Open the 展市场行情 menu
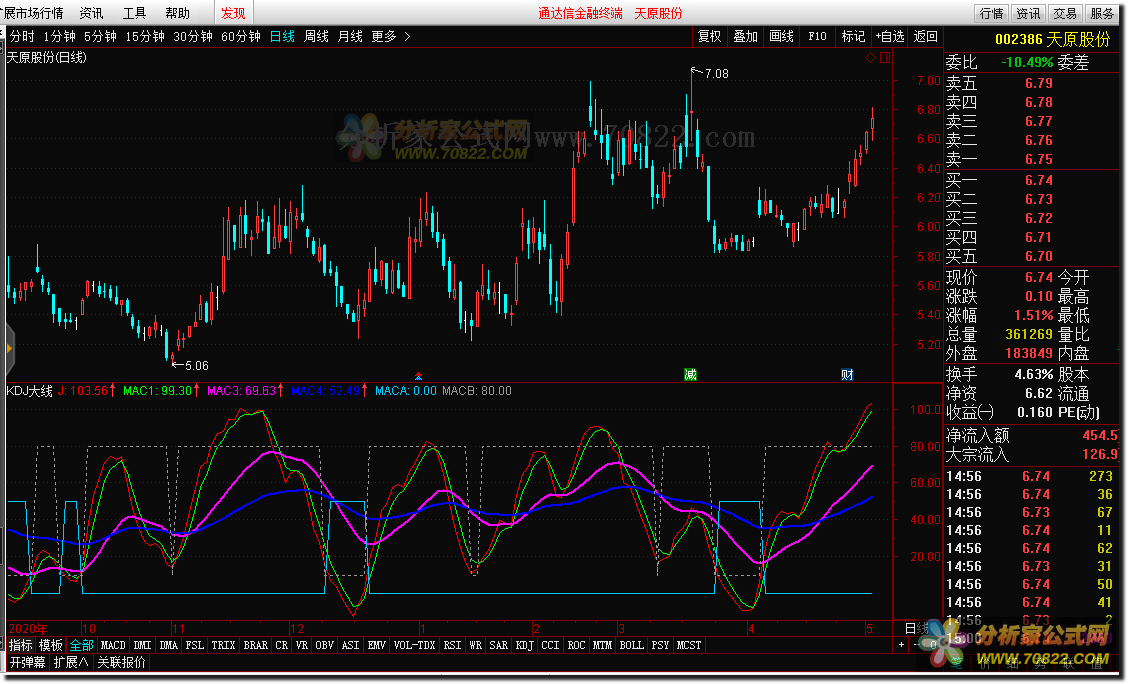Viewport: 1129px width, 684px height. click(x=33, y=13)
